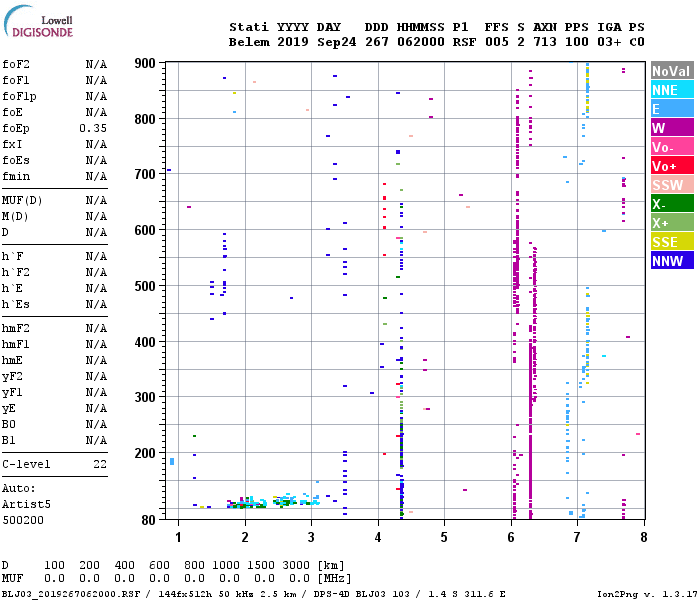The image size is (700, 600).
Task: Click the foEs parameter label
Action: coord(16,160)
